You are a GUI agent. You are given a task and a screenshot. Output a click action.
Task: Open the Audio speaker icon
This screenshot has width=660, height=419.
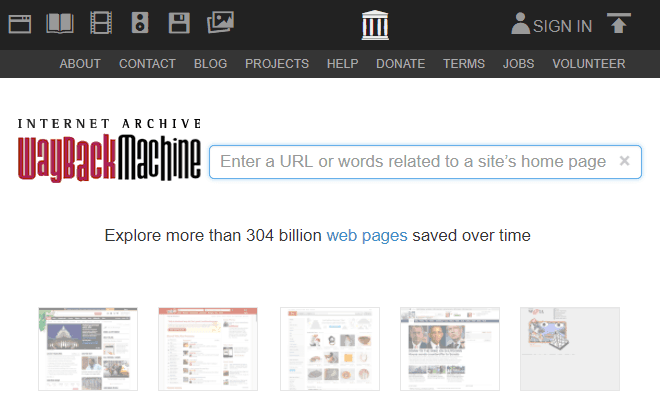140,23
